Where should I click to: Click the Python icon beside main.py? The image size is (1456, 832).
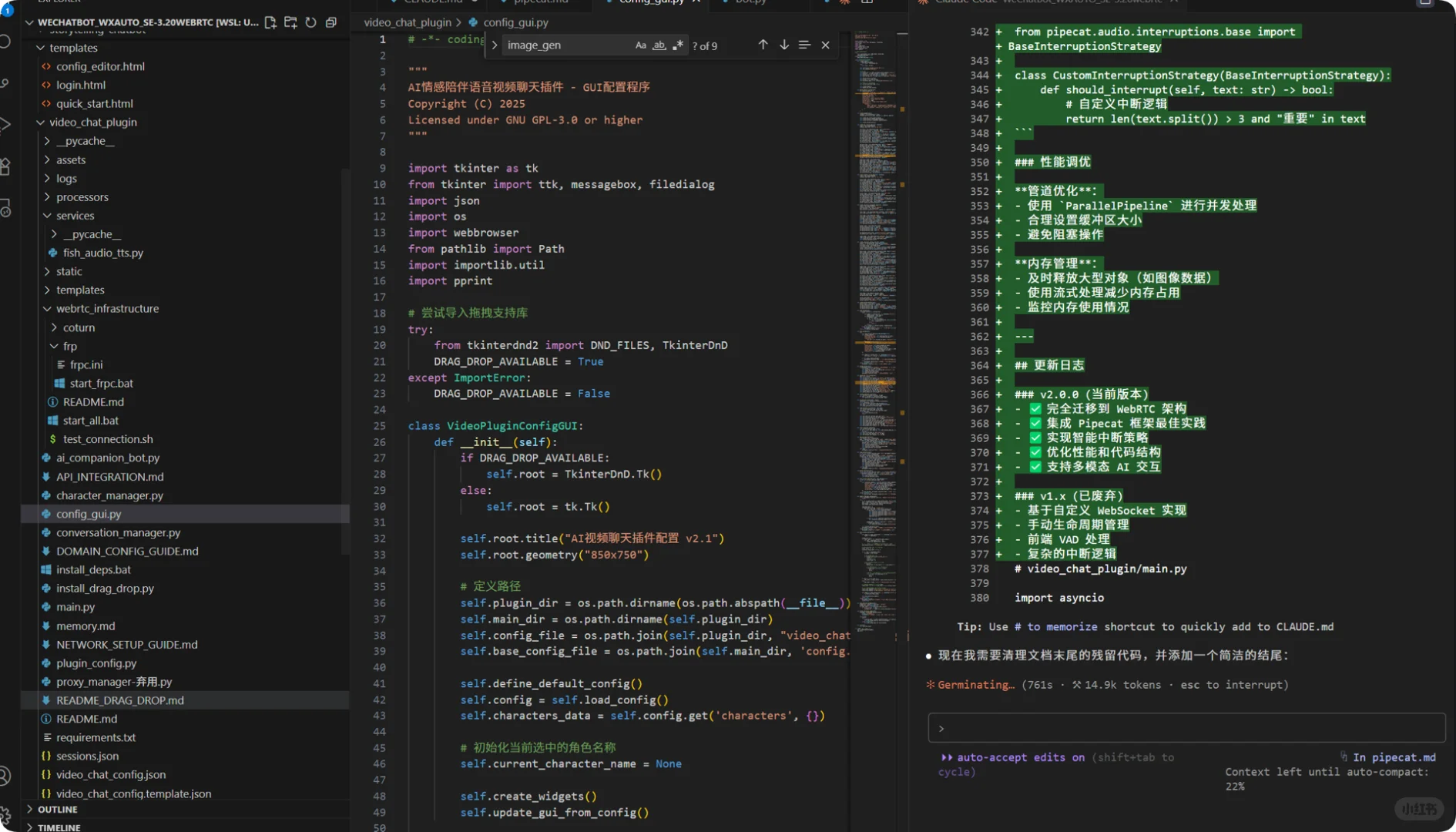tap(46, 607)
